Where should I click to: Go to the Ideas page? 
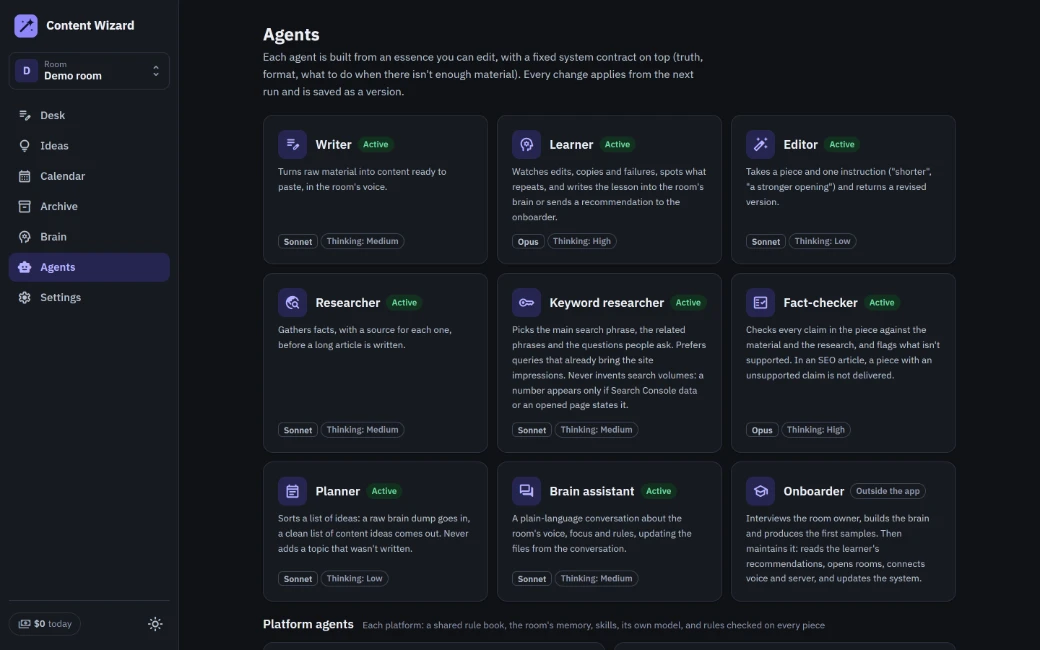(x=89, y=146)
